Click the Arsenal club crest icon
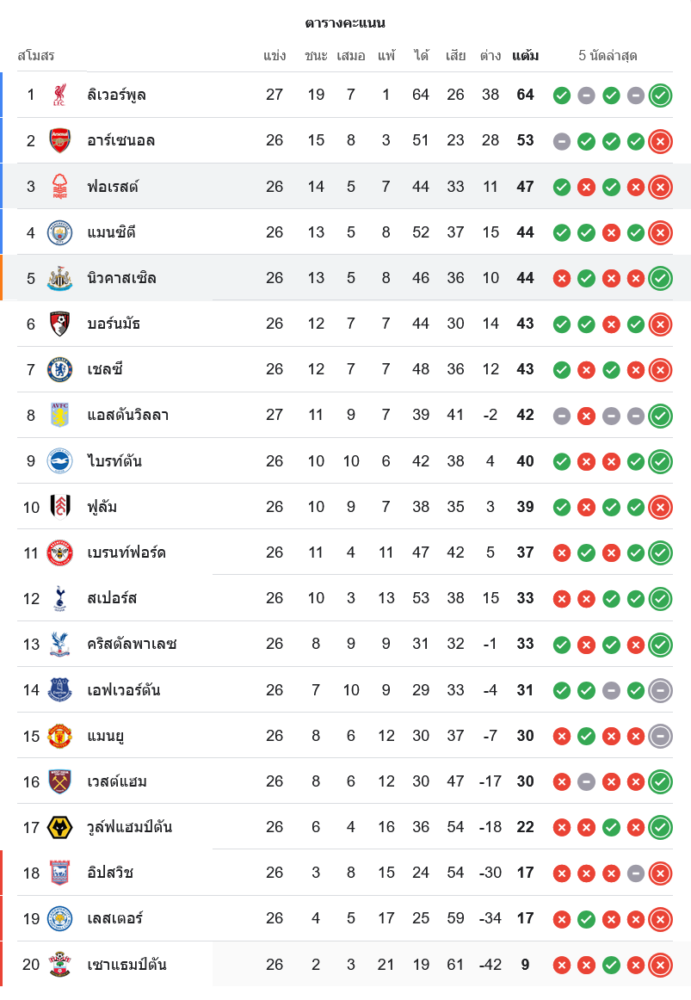The width and height of the screenshot is (691, 1000). point(59,141)
